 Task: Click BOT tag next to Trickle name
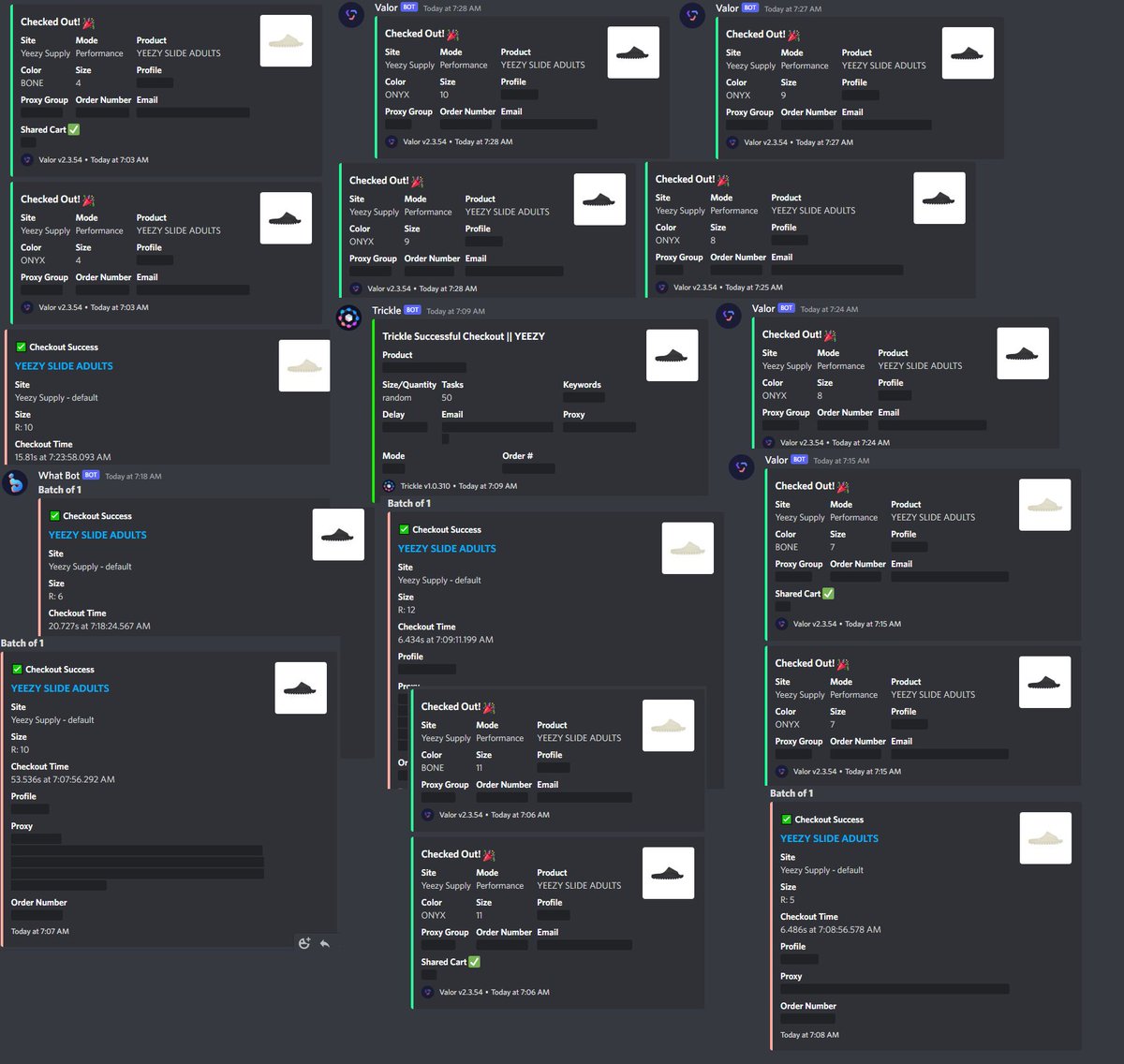pos(413,310)
